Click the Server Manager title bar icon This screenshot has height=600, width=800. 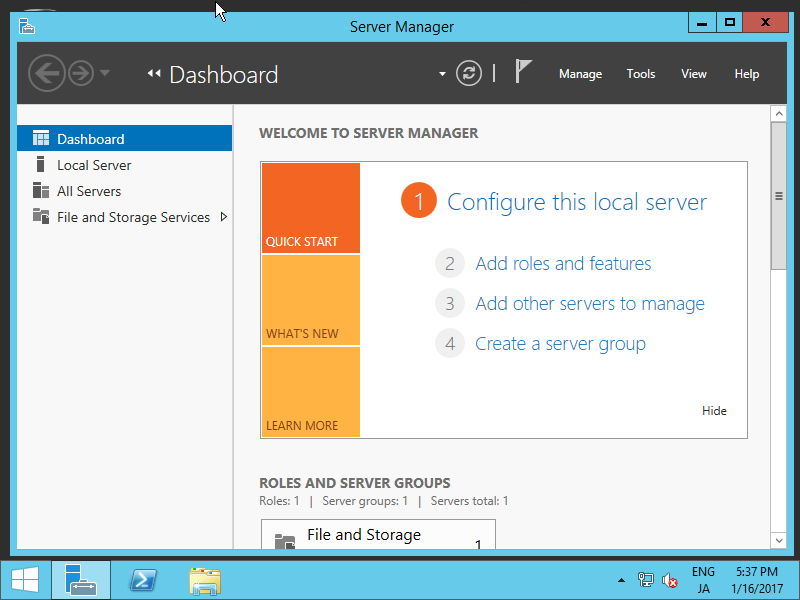point(27,26)
